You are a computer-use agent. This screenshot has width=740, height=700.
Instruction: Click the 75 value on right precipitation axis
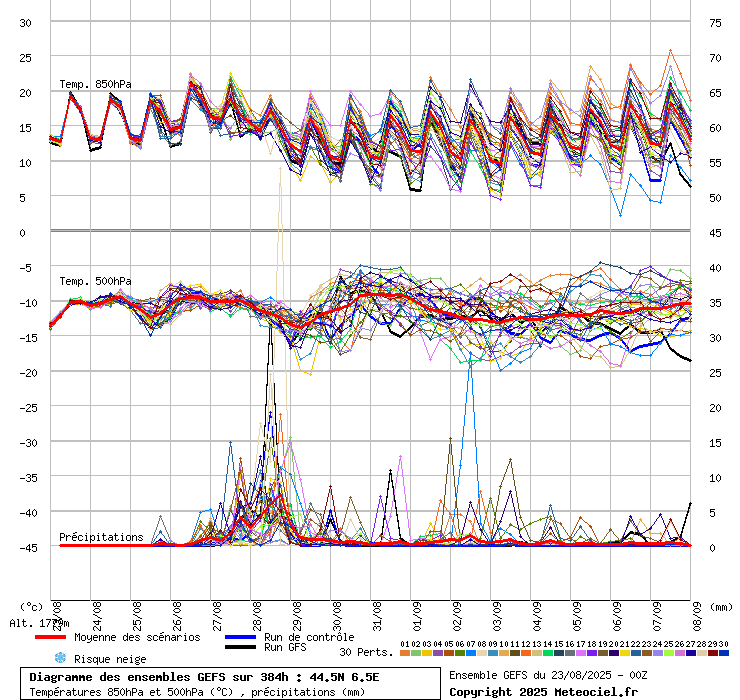[715, 23]
